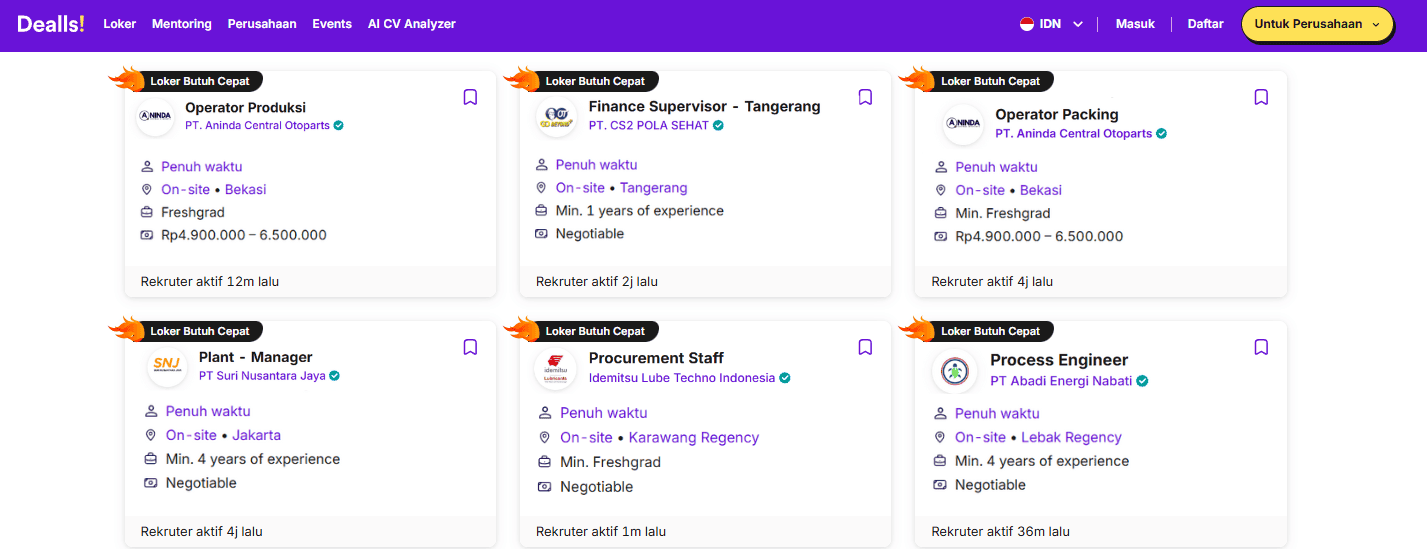Click verified badge beside Idemitsu Lube Techno Indonesia
Image resolution: width=1427 pixels, height=549 pixels.
(x=785, y=378)
